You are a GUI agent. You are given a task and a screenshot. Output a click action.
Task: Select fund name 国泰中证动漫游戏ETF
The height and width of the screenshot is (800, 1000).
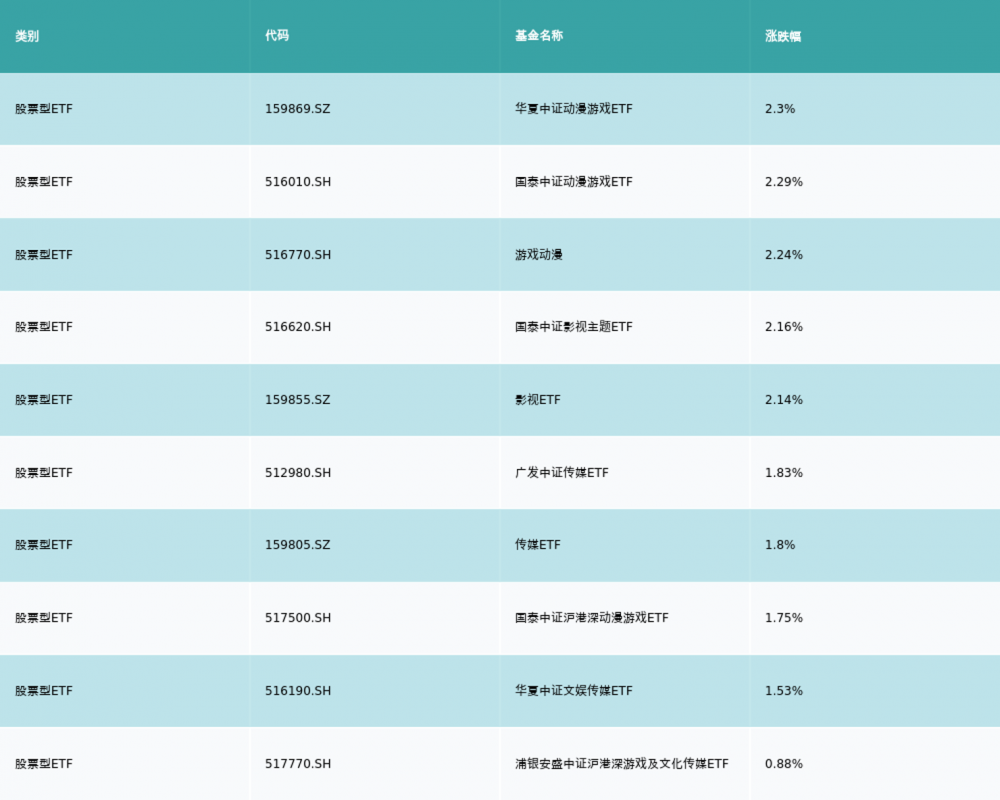[x=574, y=182]
